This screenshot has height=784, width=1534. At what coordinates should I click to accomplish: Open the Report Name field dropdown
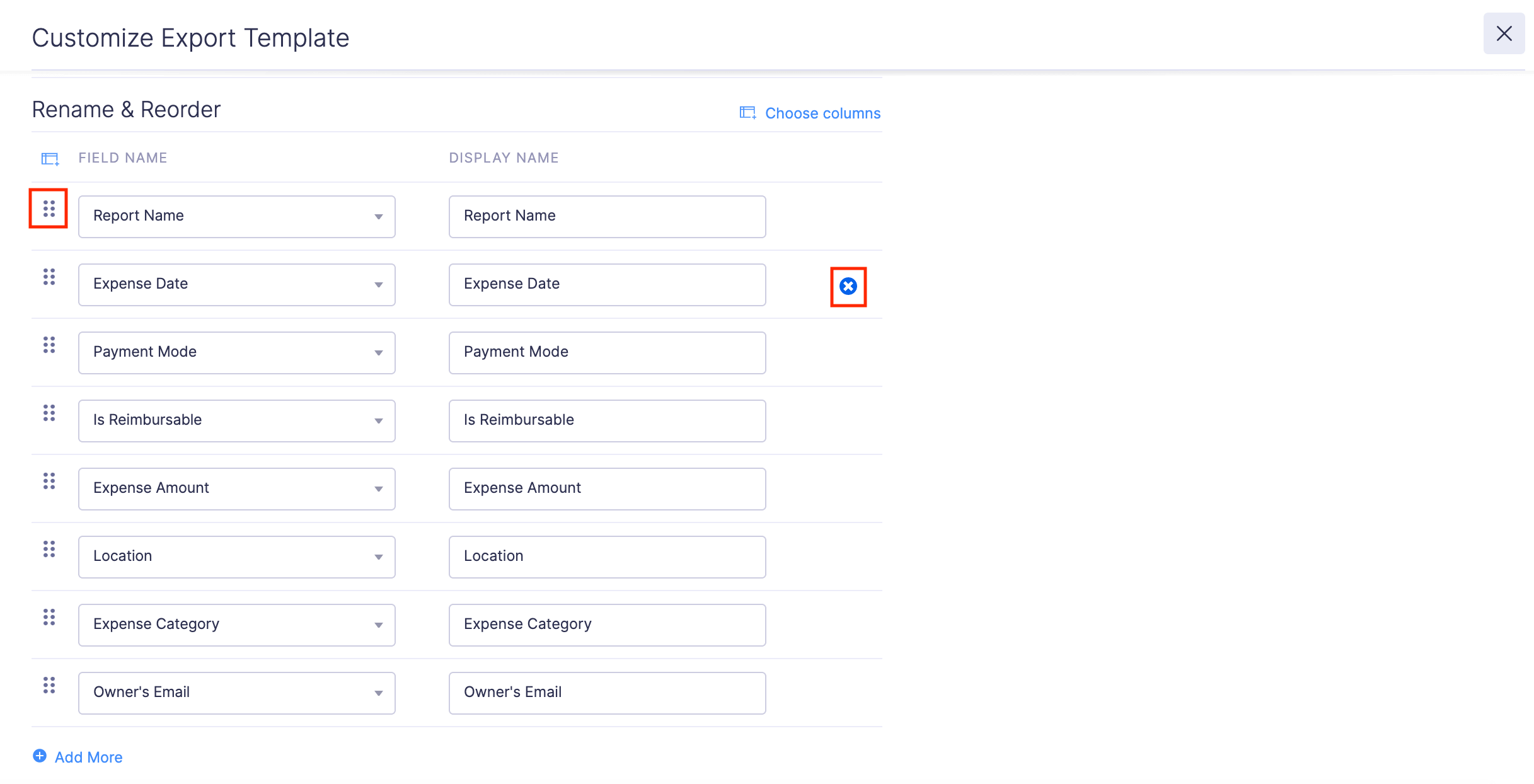[379, 216]
